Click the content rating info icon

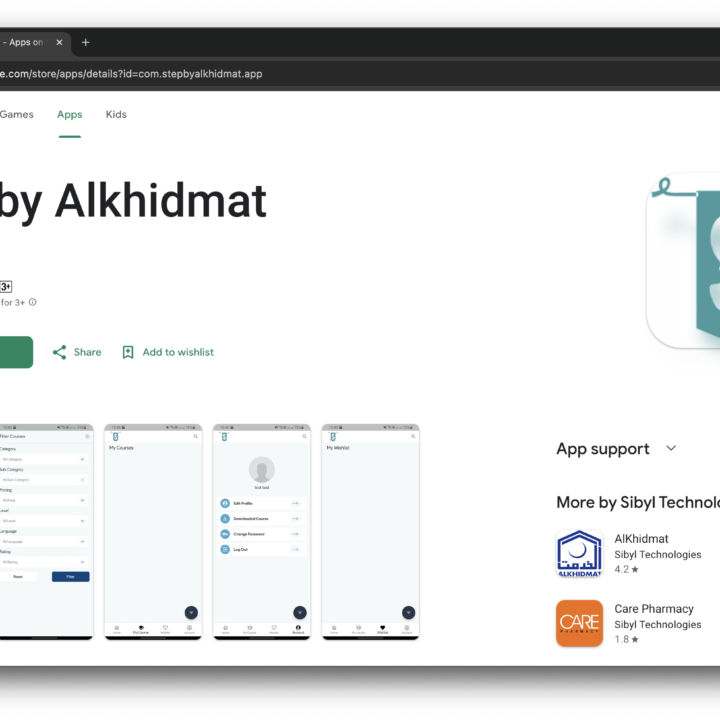[x=33, y=302]
